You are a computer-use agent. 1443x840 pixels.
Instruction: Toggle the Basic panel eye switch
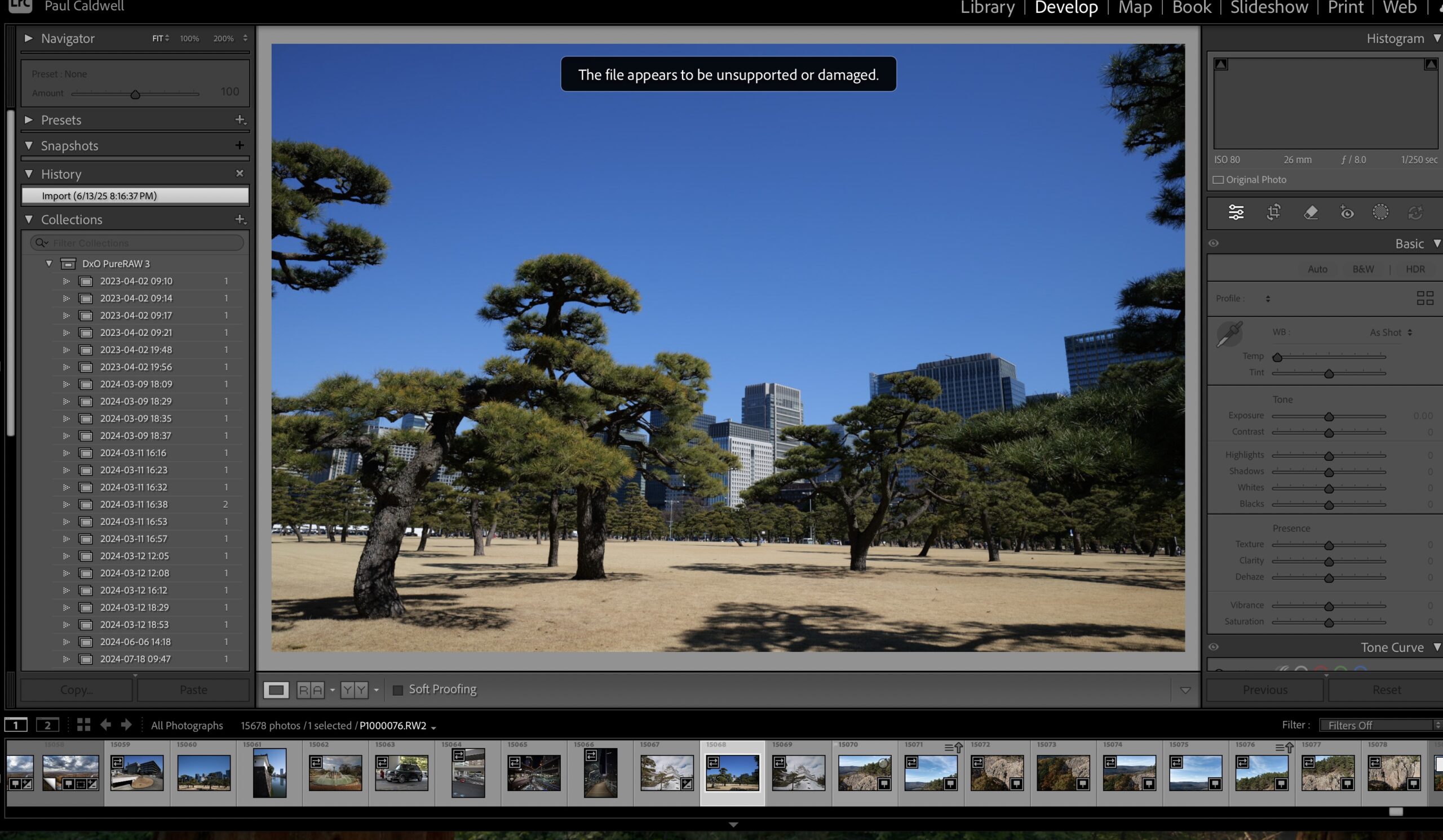[x=1214, y=244]
